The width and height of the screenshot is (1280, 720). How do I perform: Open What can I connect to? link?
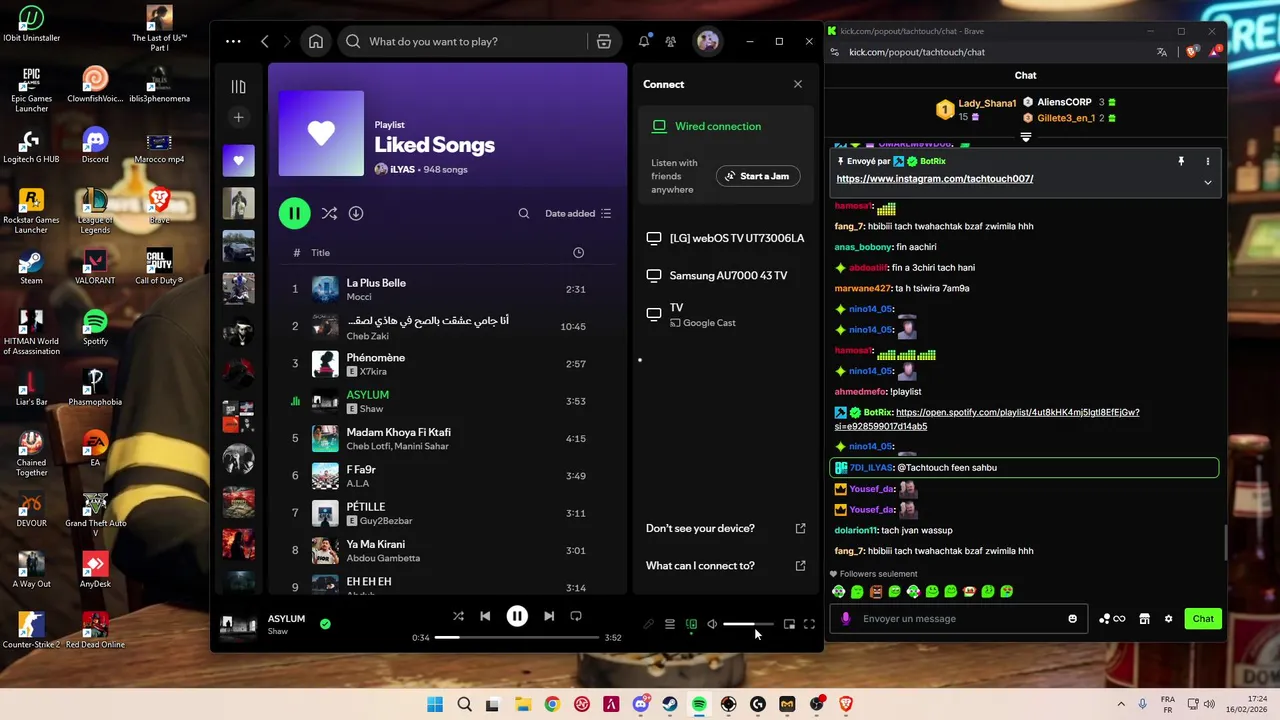coord(726,565)
